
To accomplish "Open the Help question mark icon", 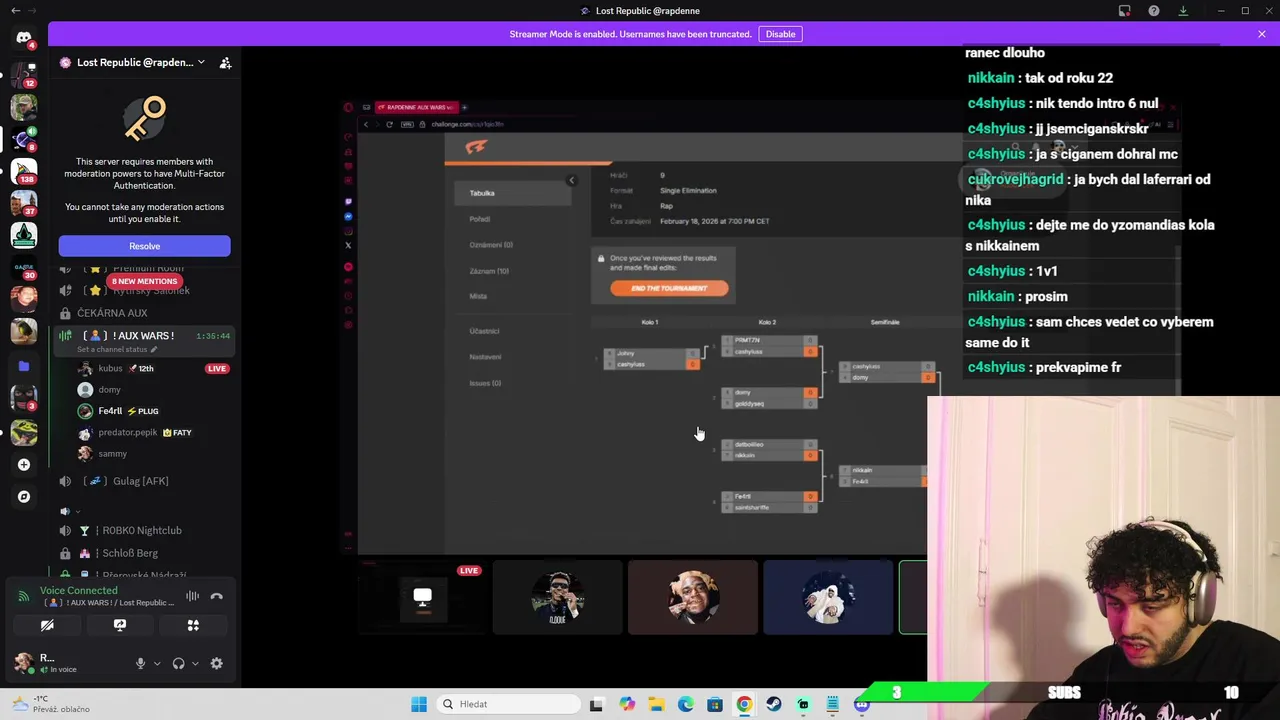I will point(1154,11).
